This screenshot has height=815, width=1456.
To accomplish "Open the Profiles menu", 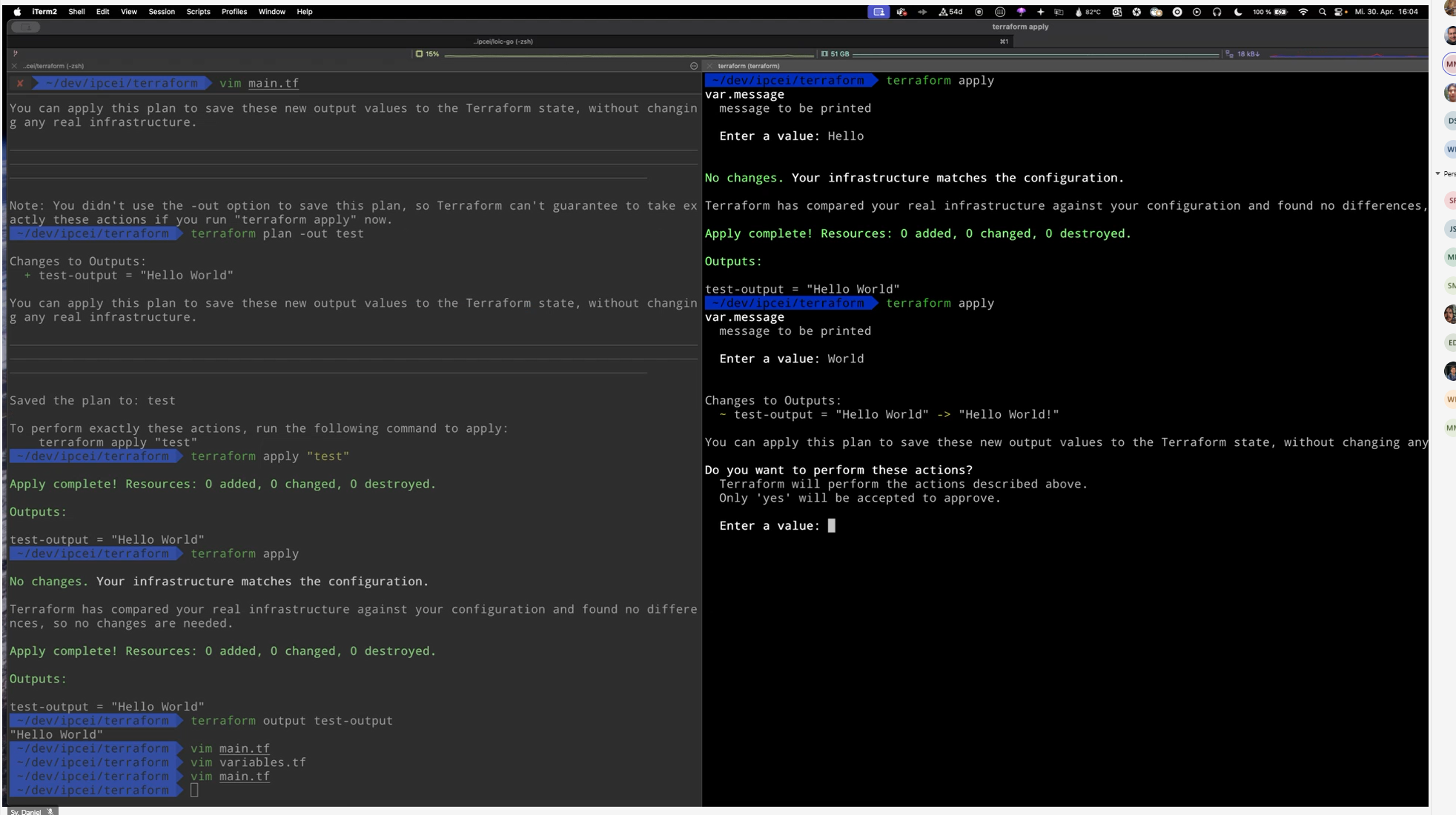I will [234, 12].
